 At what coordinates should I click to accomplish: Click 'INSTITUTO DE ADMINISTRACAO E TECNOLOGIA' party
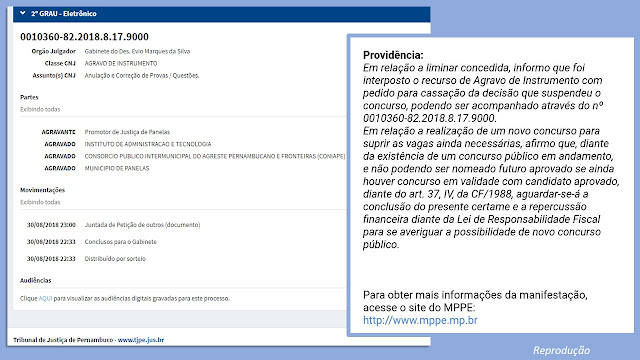[148, 144]
